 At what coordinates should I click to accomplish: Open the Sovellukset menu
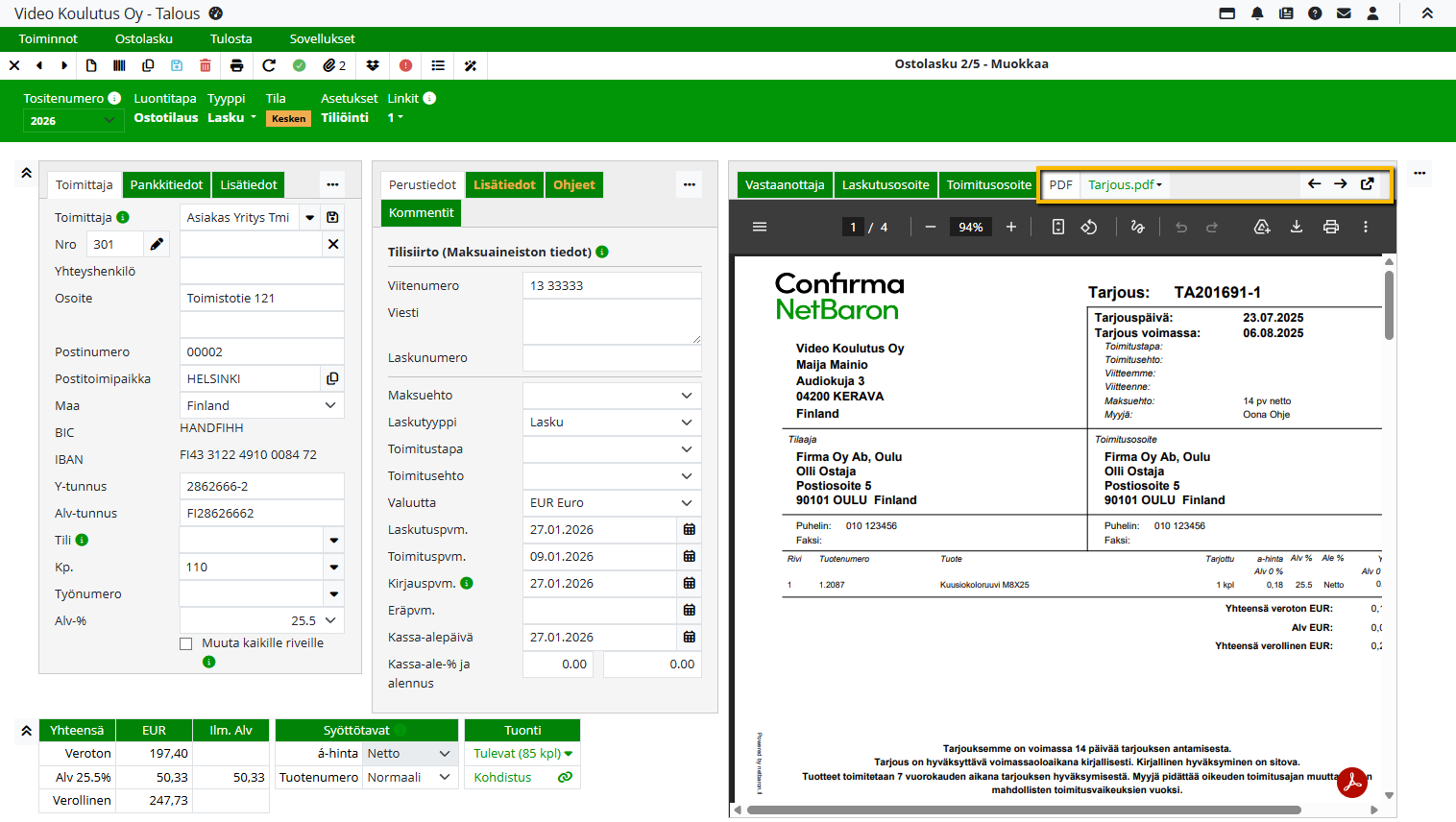point(322,39)
